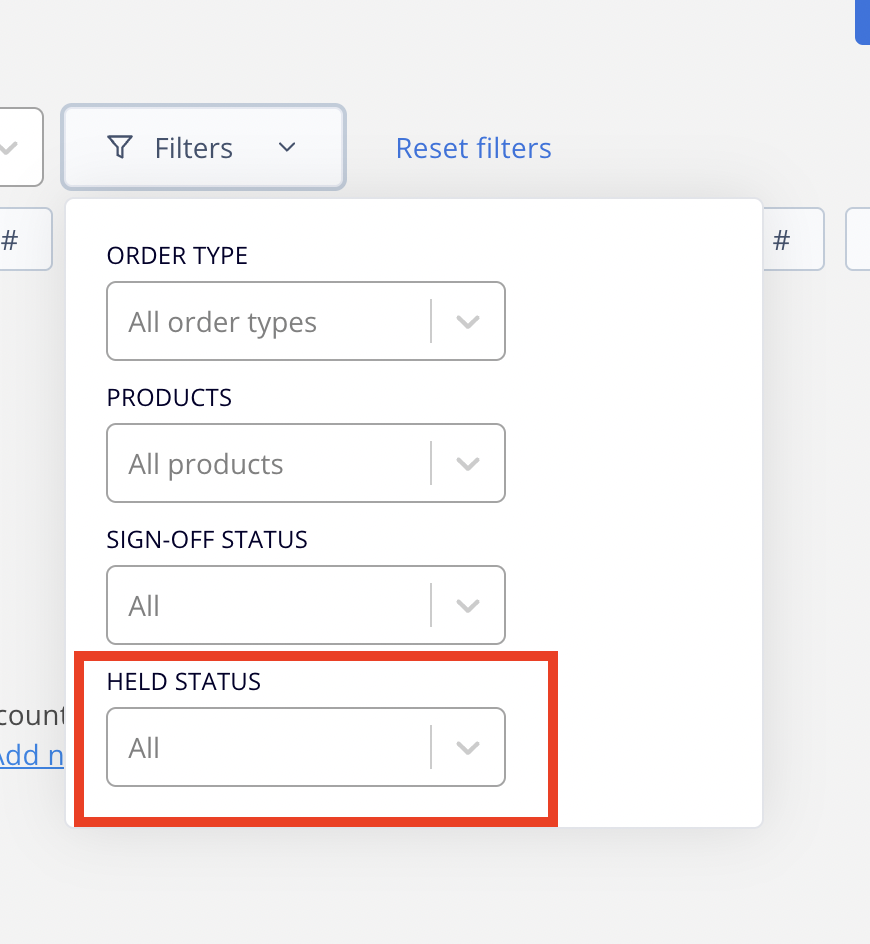Click chevron arrow in Order Type select
Viewport: 870px width, 944px height.
coord(468,322)
